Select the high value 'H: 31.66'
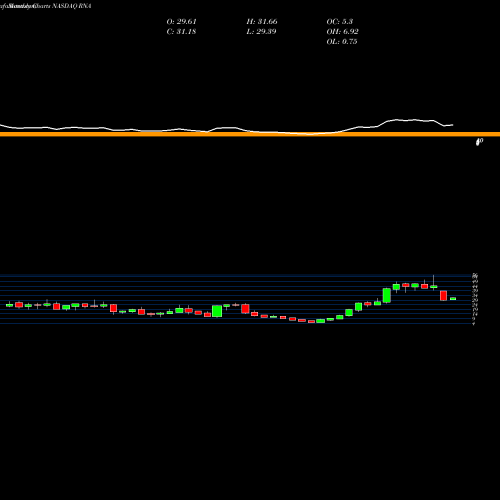 pyautogui.click(x=262, y=22)
